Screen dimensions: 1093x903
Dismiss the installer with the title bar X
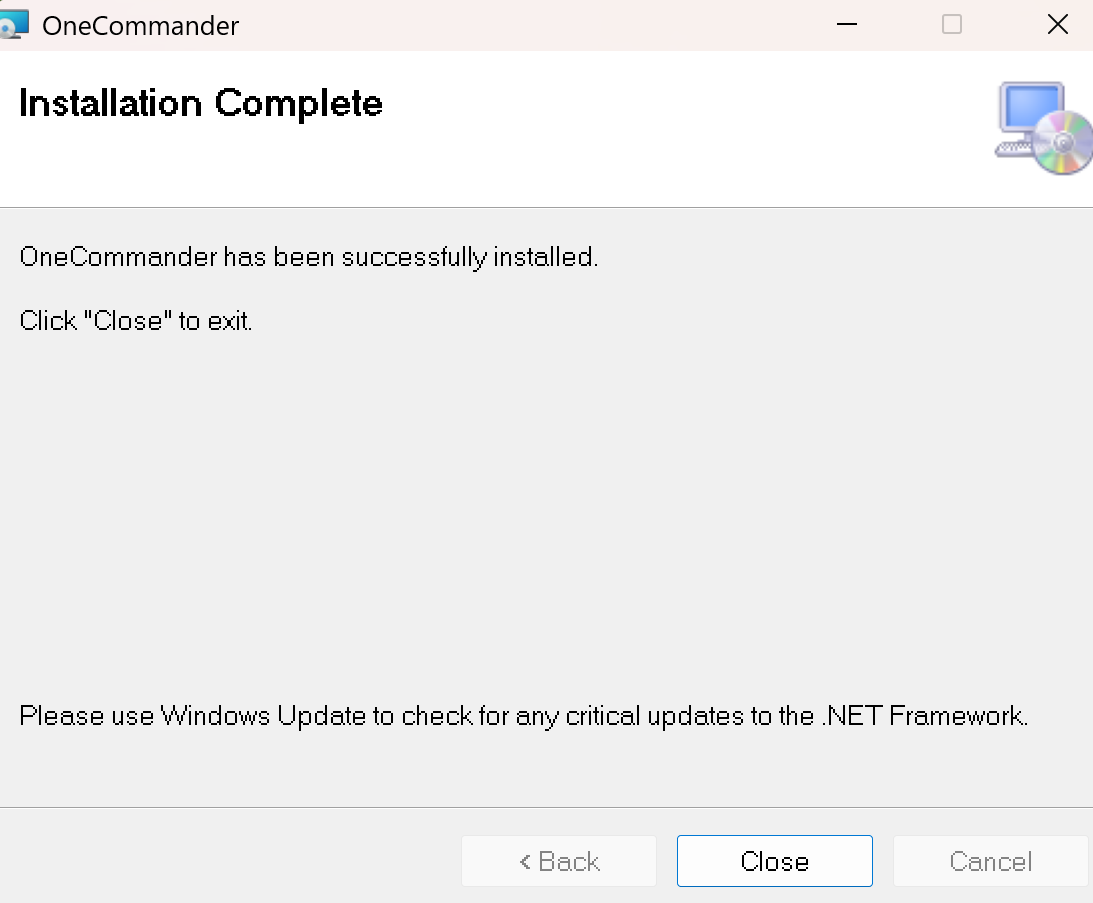[x=1057, y=25]
